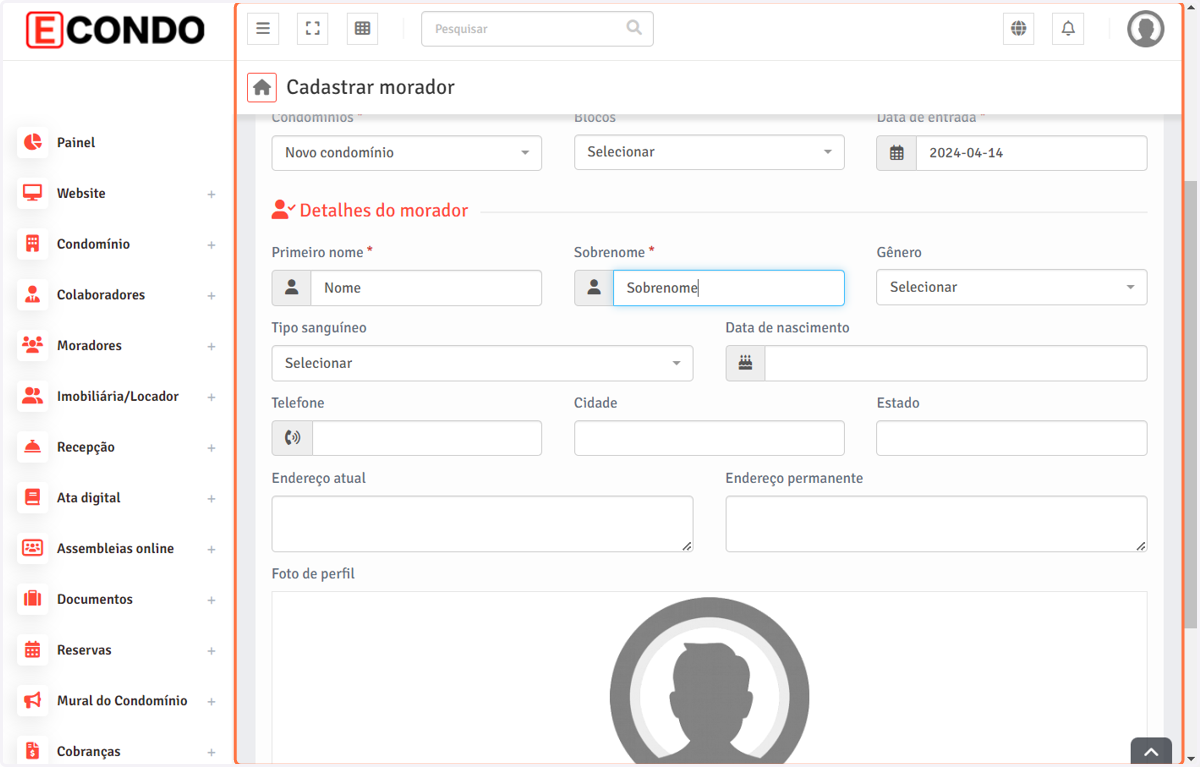The width and height of the screenshot is (1200, 767).
Task: Click the birthday cake icon
Action: click(745, 363)
